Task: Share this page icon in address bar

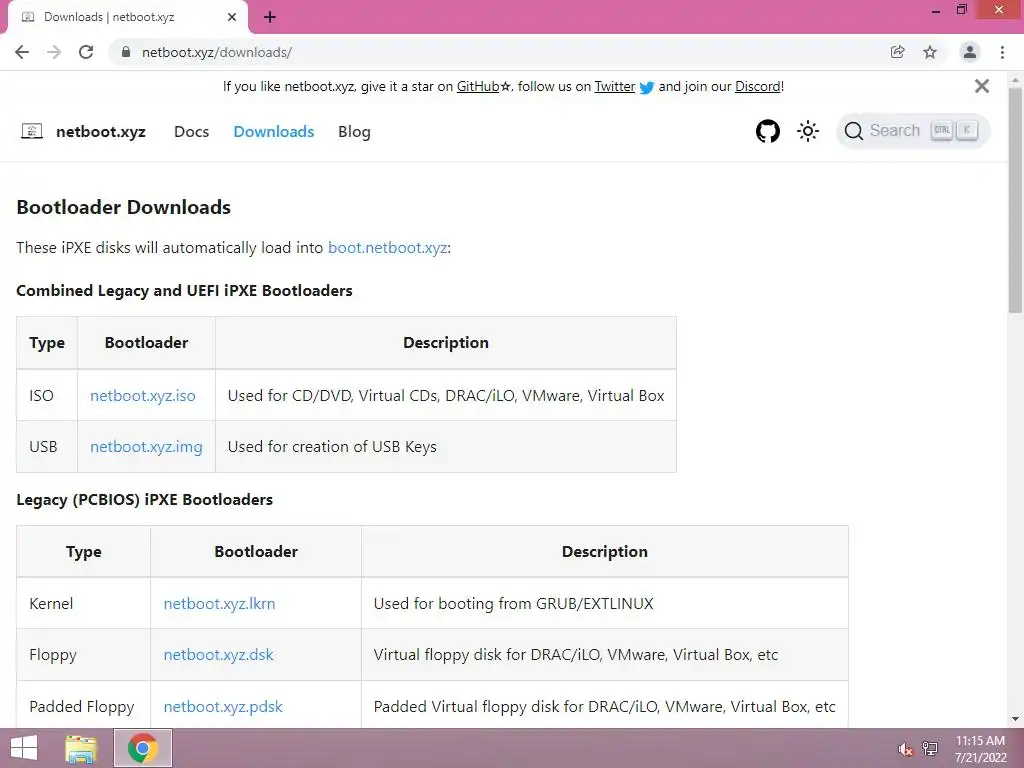Action: pos(897,52)
